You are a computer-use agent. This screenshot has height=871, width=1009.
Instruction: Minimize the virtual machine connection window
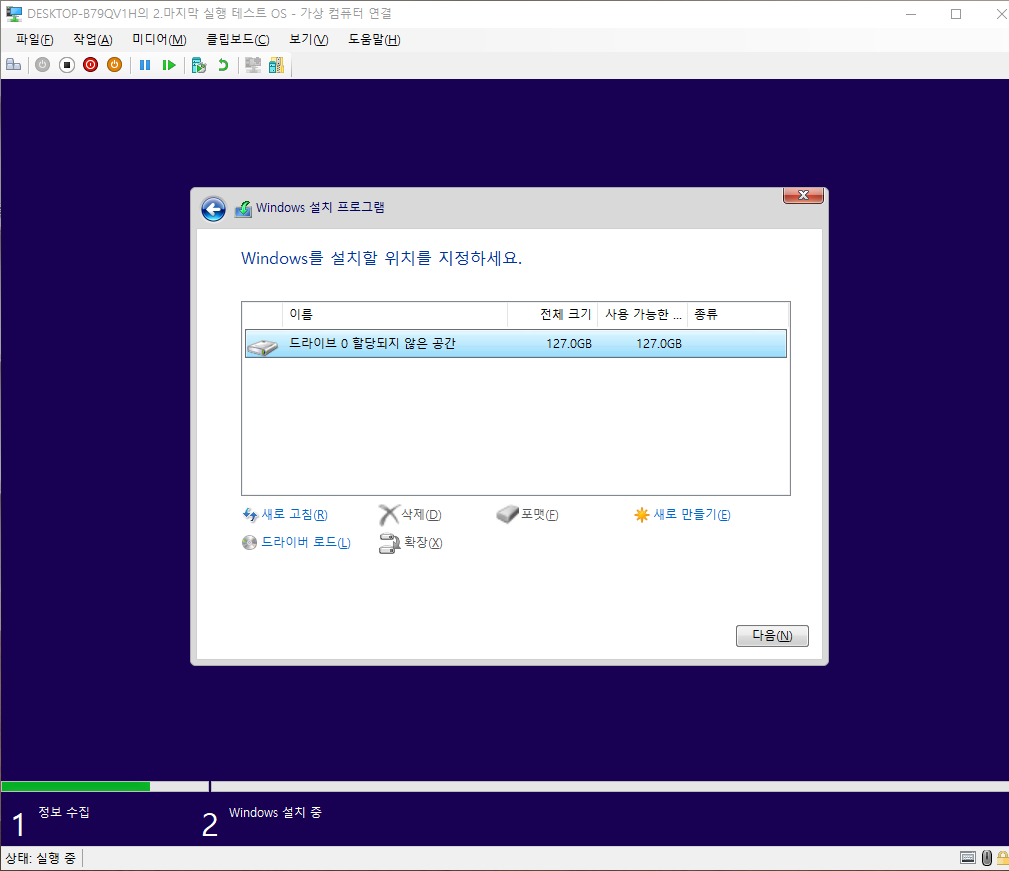(x=911, y=14)
